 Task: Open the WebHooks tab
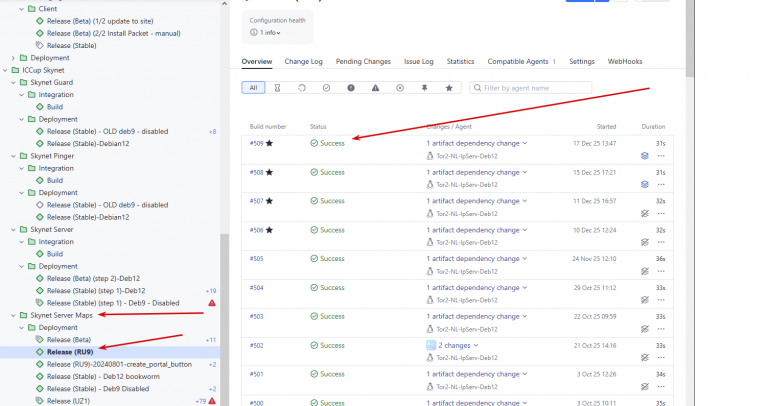[x=625, y=62]
